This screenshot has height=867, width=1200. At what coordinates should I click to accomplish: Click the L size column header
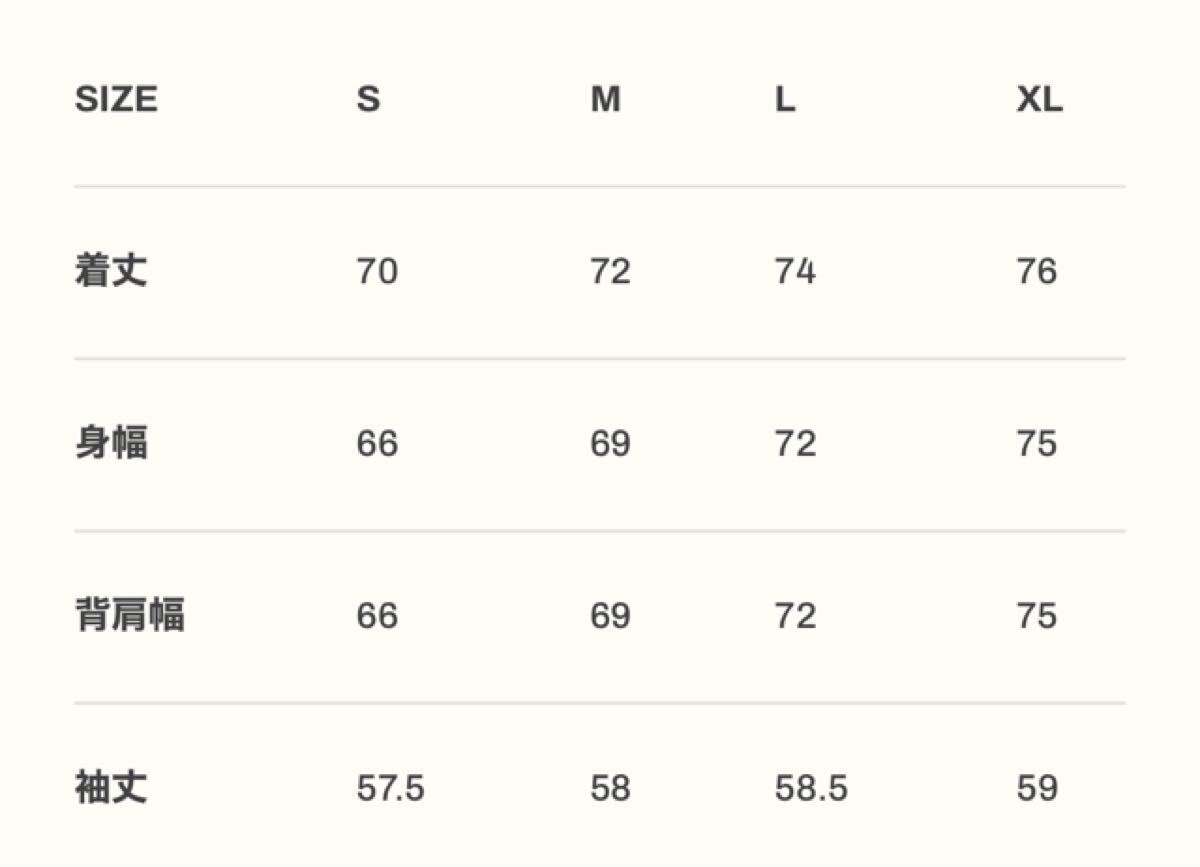[x=785, y=100]
